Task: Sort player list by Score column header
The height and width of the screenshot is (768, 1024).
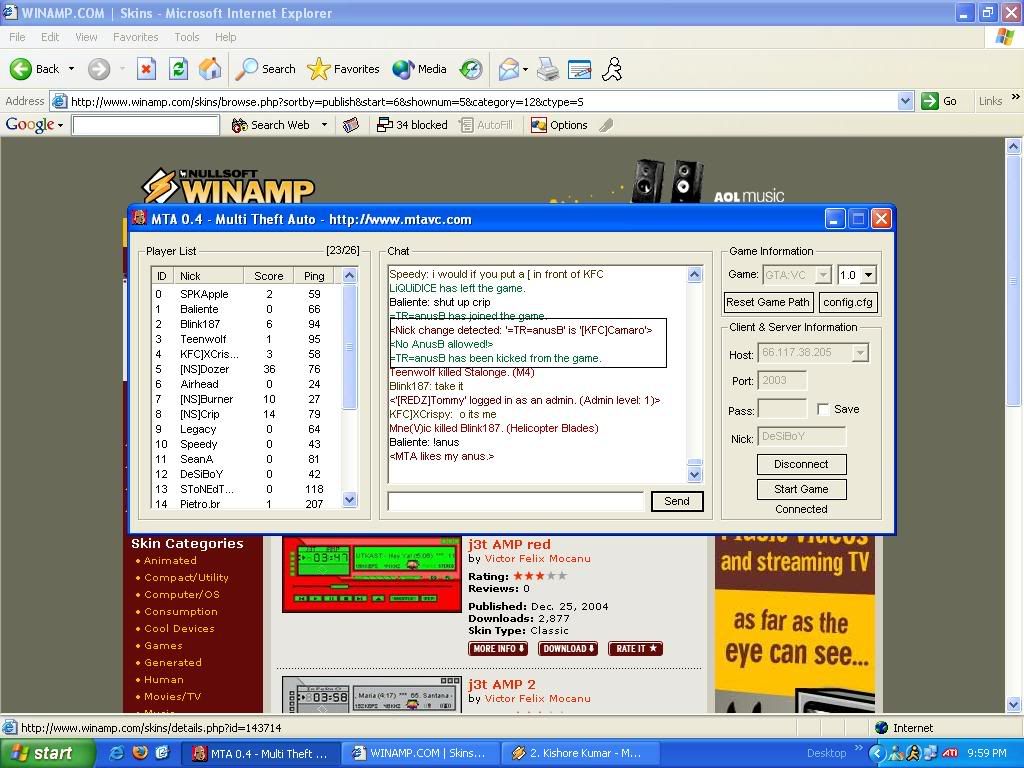Action: [x=268, y=276]
